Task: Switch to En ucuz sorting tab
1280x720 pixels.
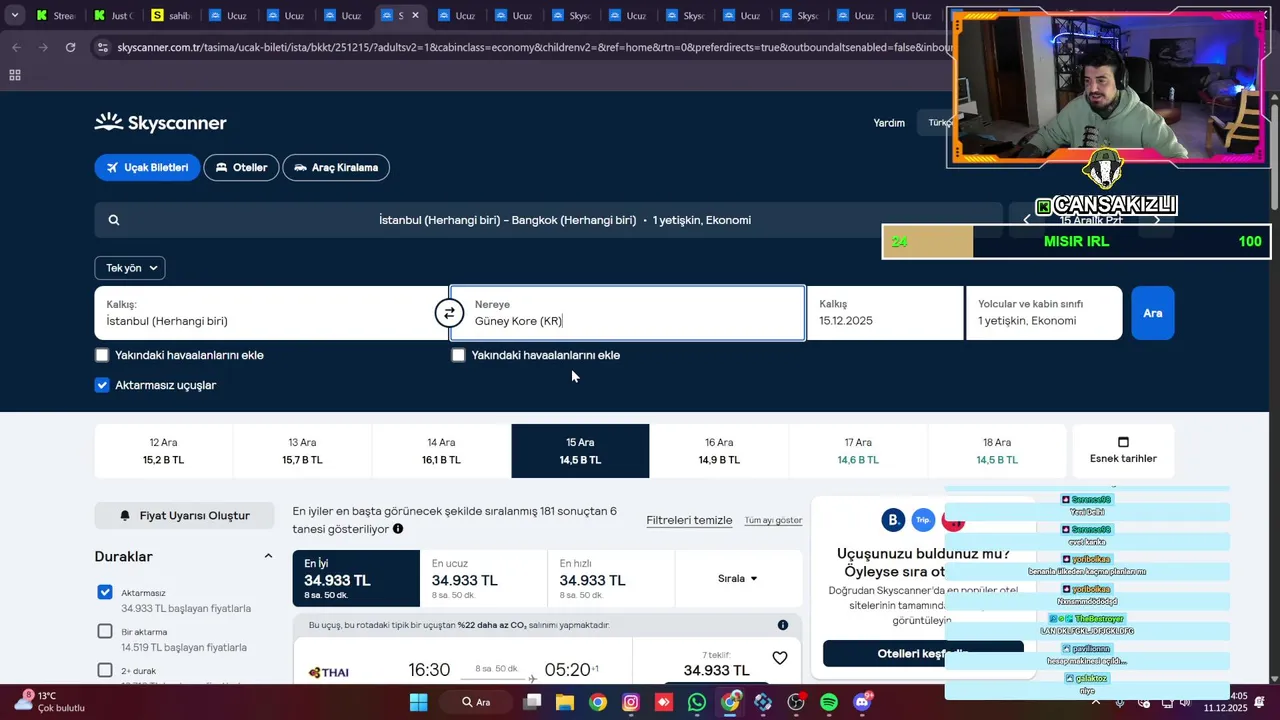Action: pos(483,578)
